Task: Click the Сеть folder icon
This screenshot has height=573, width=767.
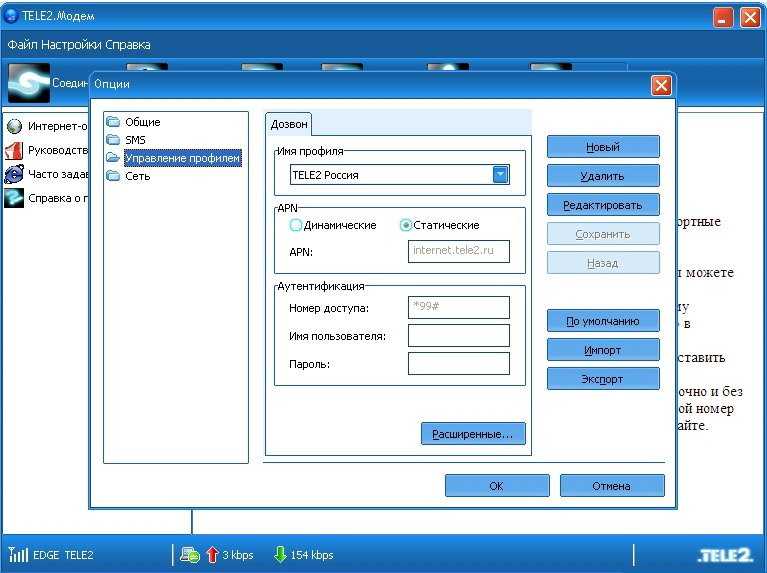Action: pyautogui.click(x=113, y=176)
